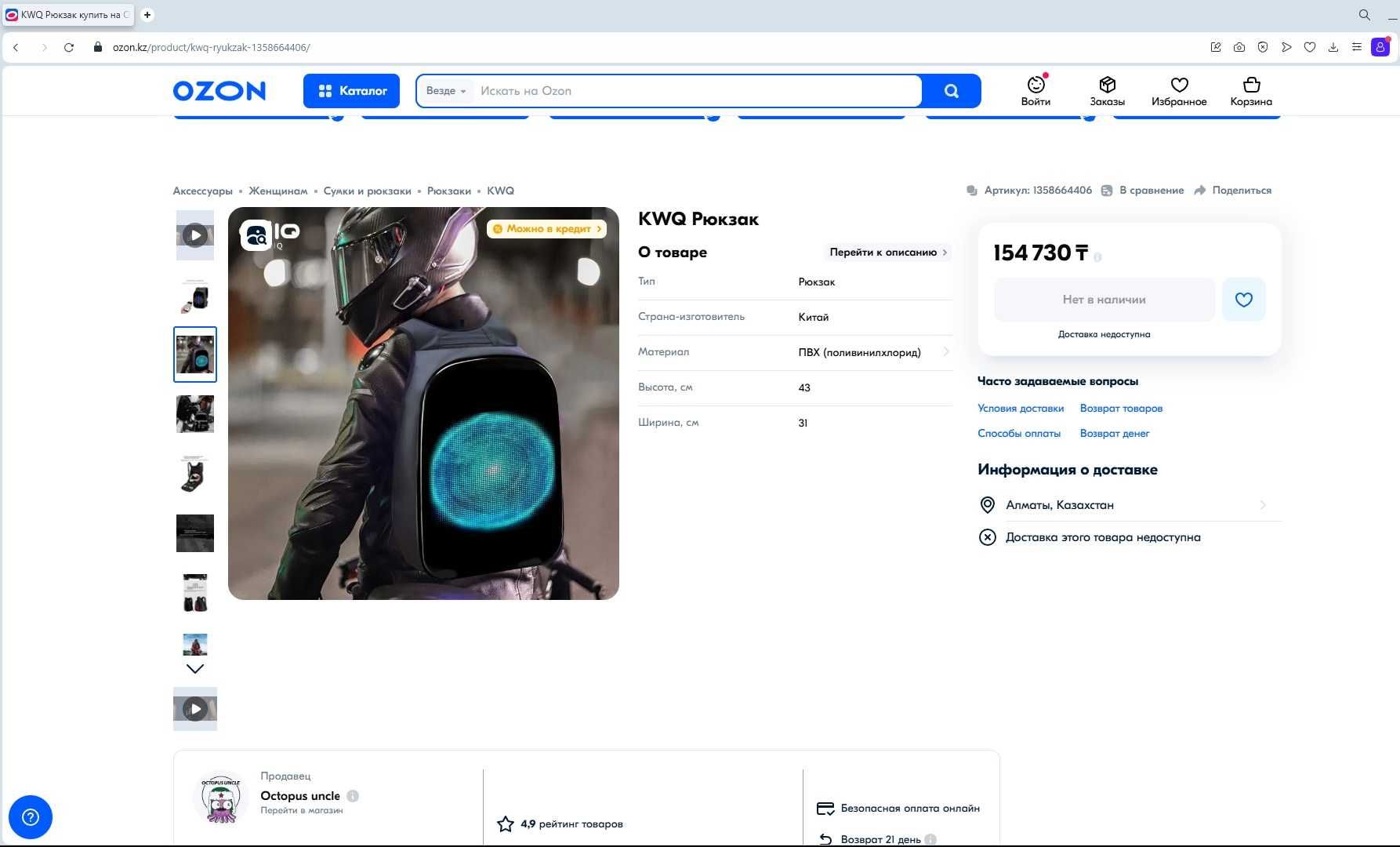Viewport: 1400px width, 847px height.
Task: Click Перейти к описанию button
Action: point(889,253)
